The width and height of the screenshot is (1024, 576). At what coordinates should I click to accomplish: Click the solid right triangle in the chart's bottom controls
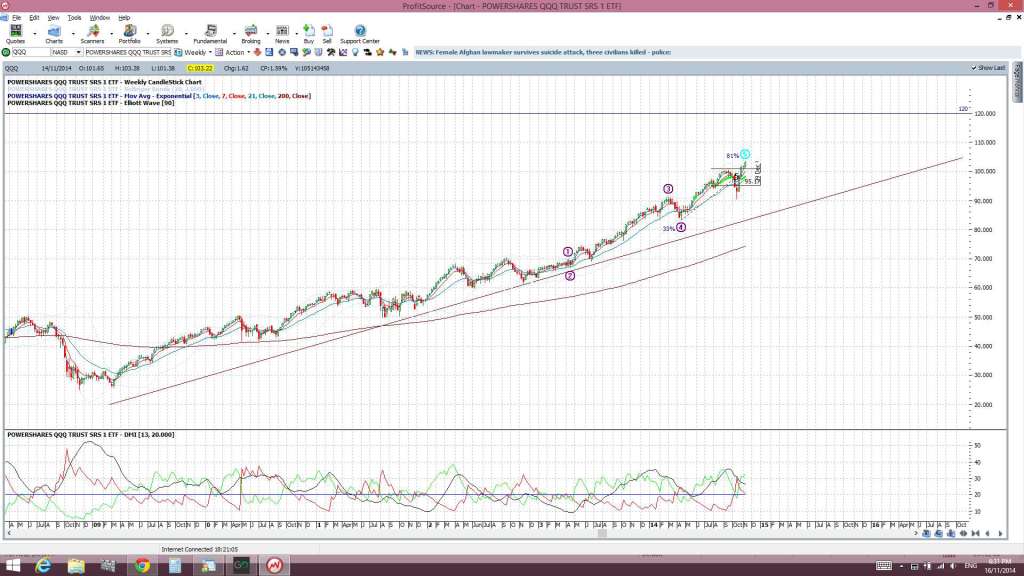(x=1000, y=534)
